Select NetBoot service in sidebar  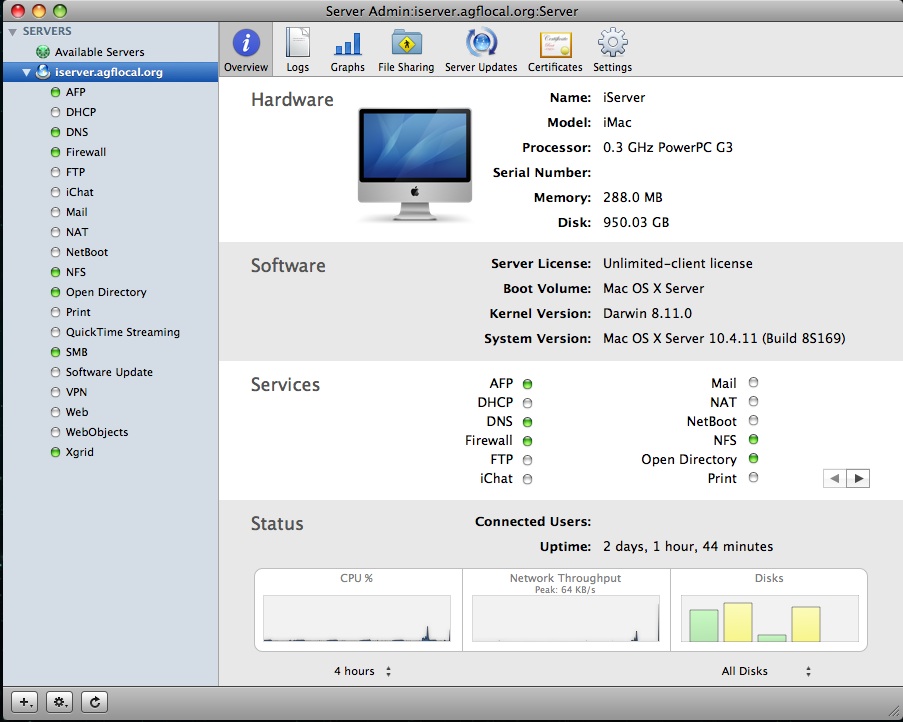[x=111, y=252]
